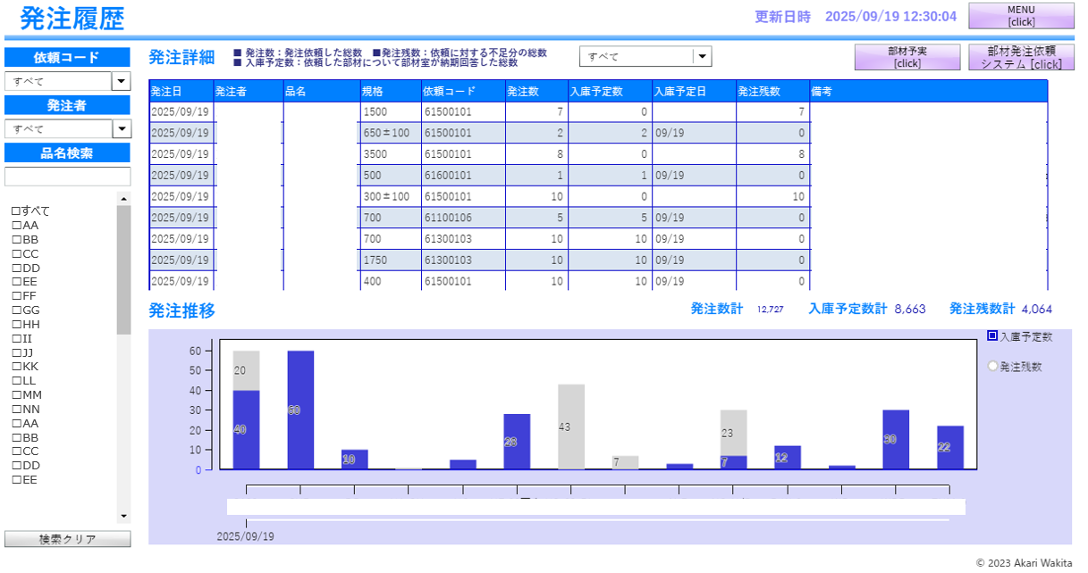Tick the HH checkbox
The width and height of the screenshot is (1088, 573).
tap(16, 324)
